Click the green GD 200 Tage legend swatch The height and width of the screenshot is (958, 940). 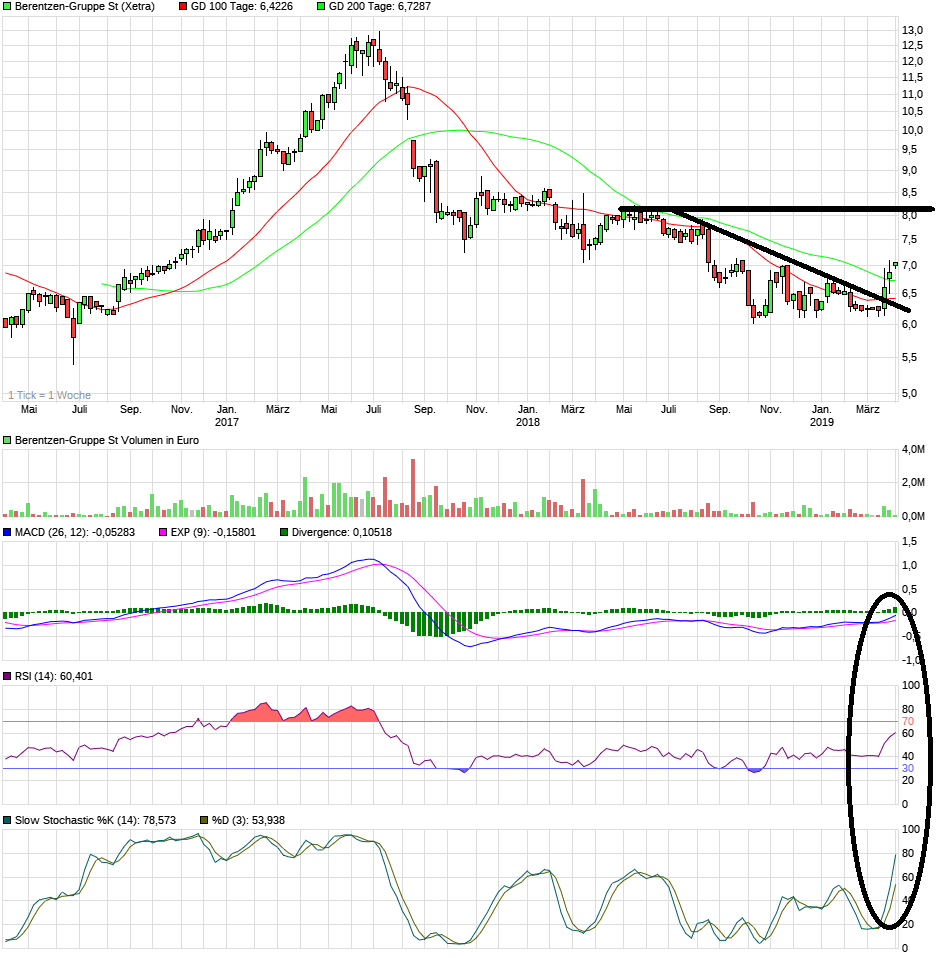click(x=321, y=7)
